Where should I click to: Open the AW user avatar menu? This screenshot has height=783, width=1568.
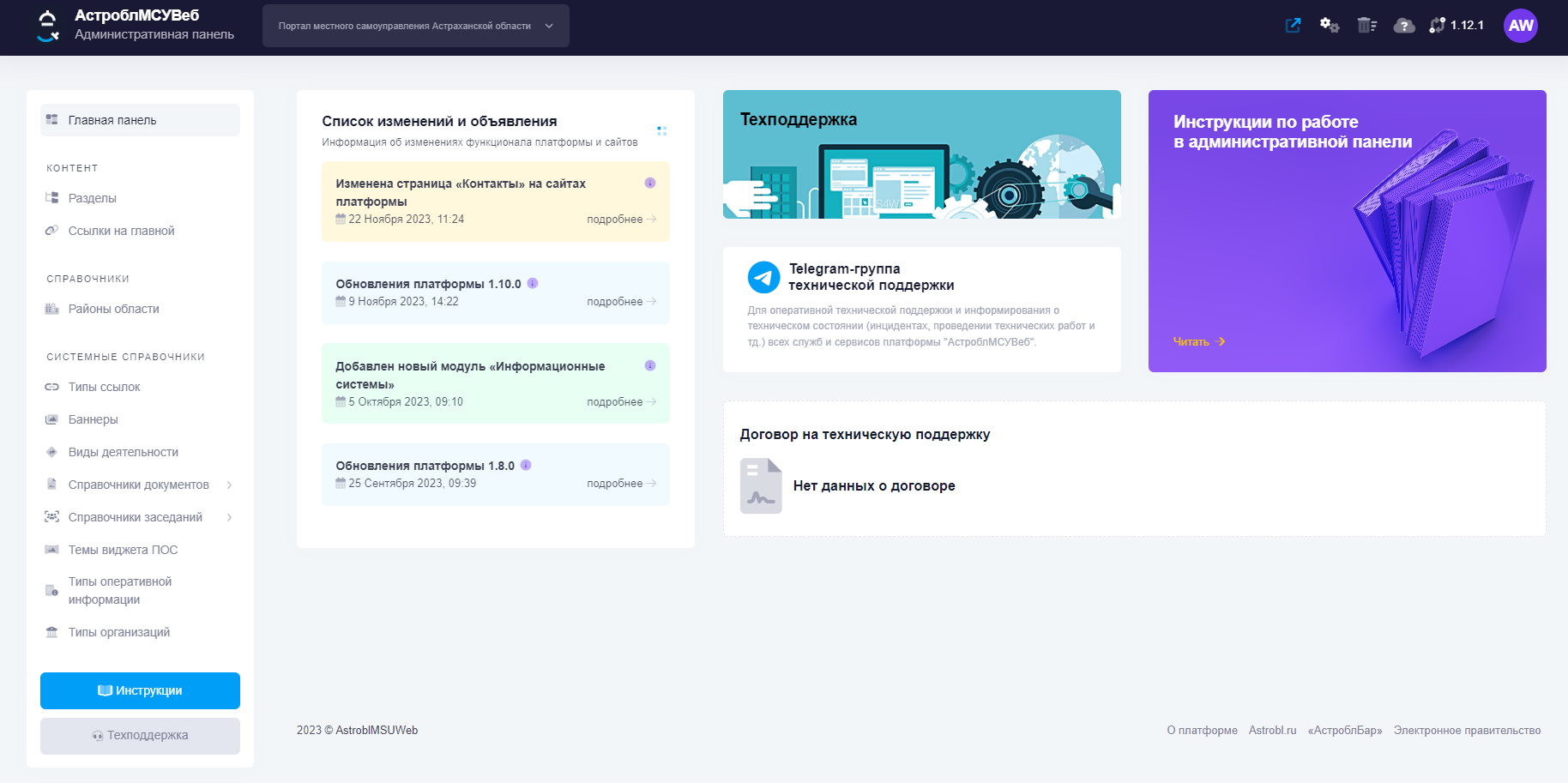click(x=1520, y=26)
